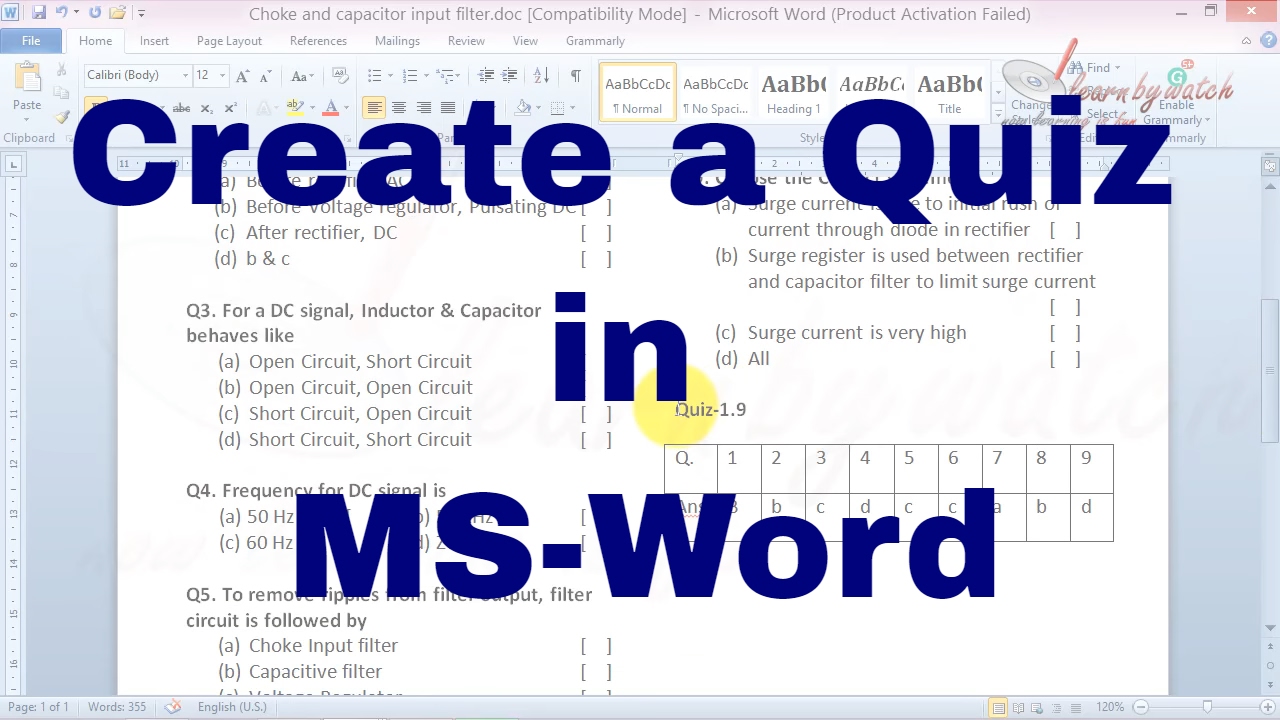The width and height of the screenshot is (1280, 720).
Task: Apply subscript formatting
Action: [206, 108]
